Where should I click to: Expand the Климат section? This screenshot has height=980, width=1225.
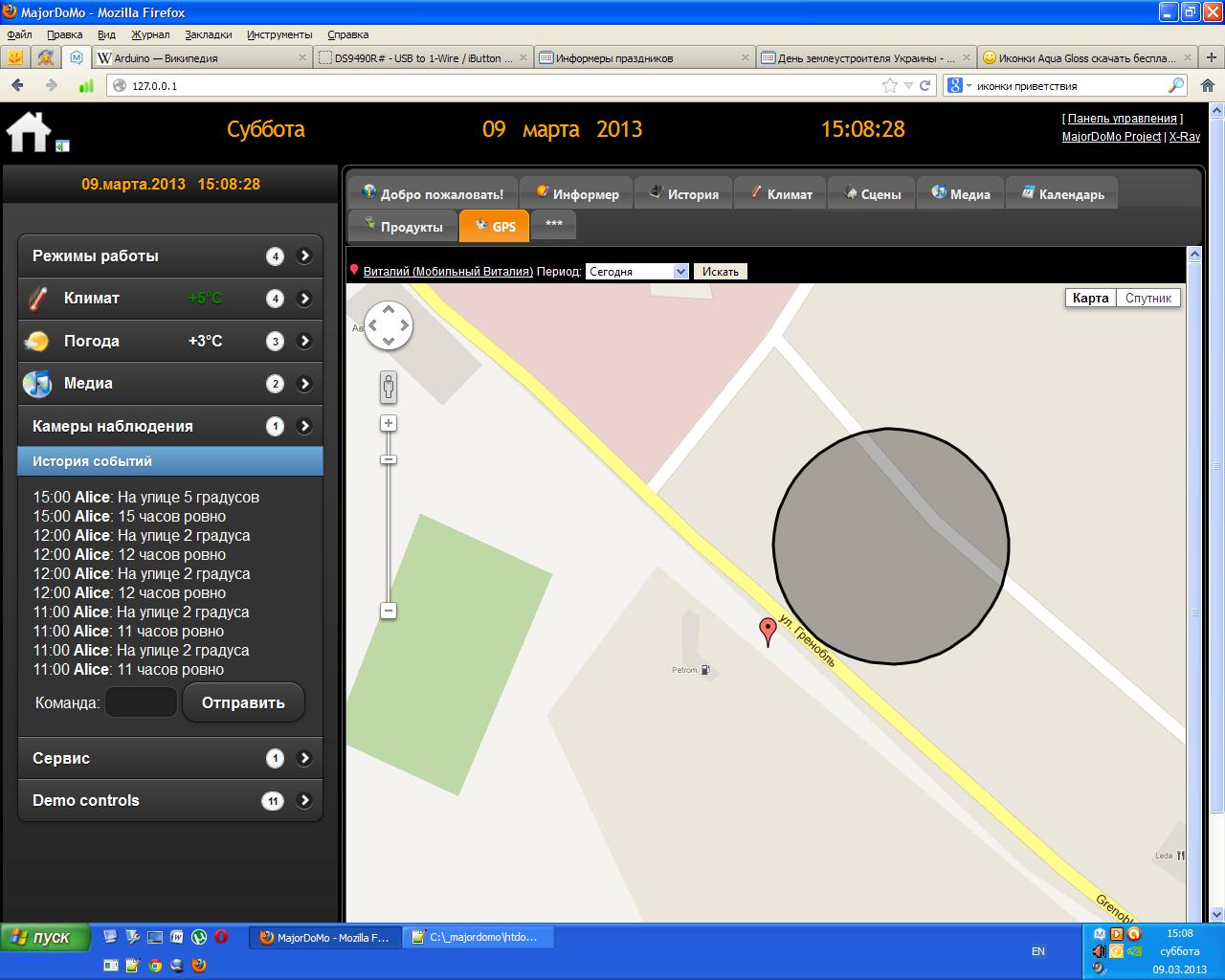tap(170, 299)
